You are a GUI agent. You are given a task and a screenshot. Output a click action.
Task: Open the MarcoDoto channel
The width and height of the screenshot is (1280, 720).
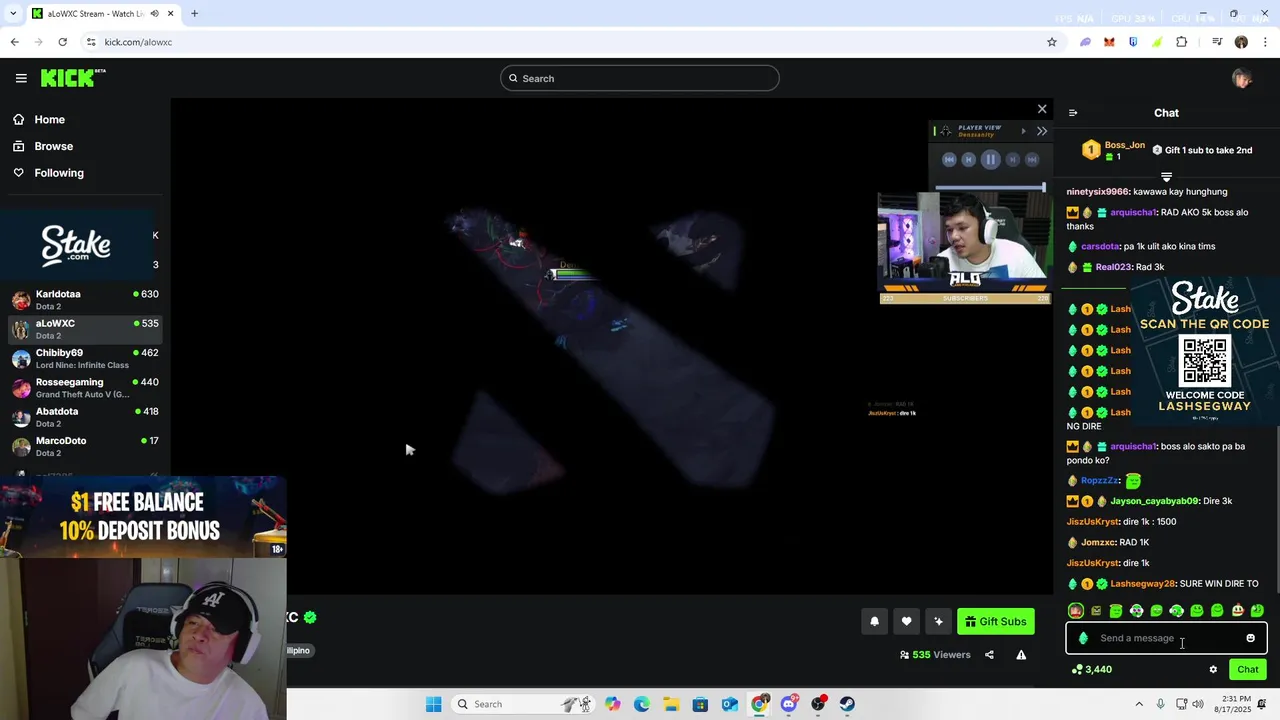pyautogui.click(x=85, y=446)
